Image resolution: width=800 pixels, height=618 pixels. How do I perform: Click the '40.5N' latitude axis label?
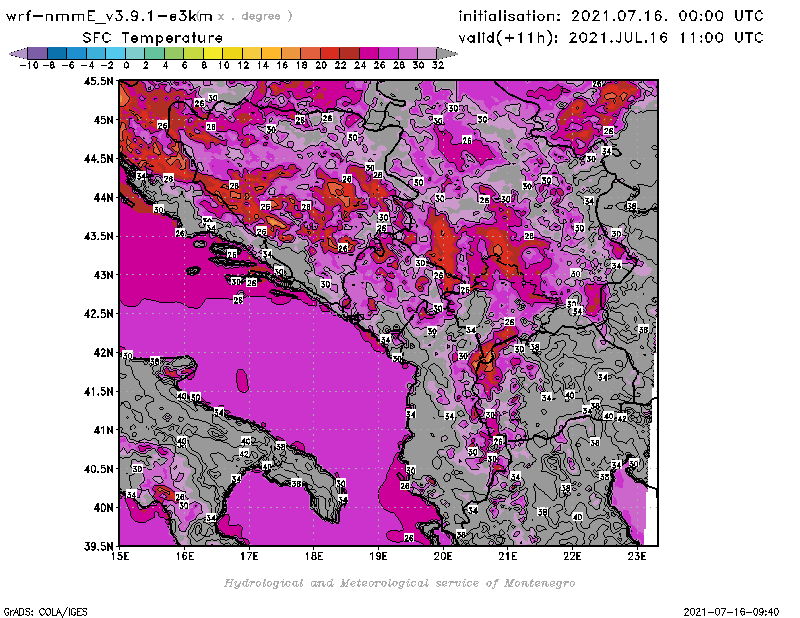[99, 468]
